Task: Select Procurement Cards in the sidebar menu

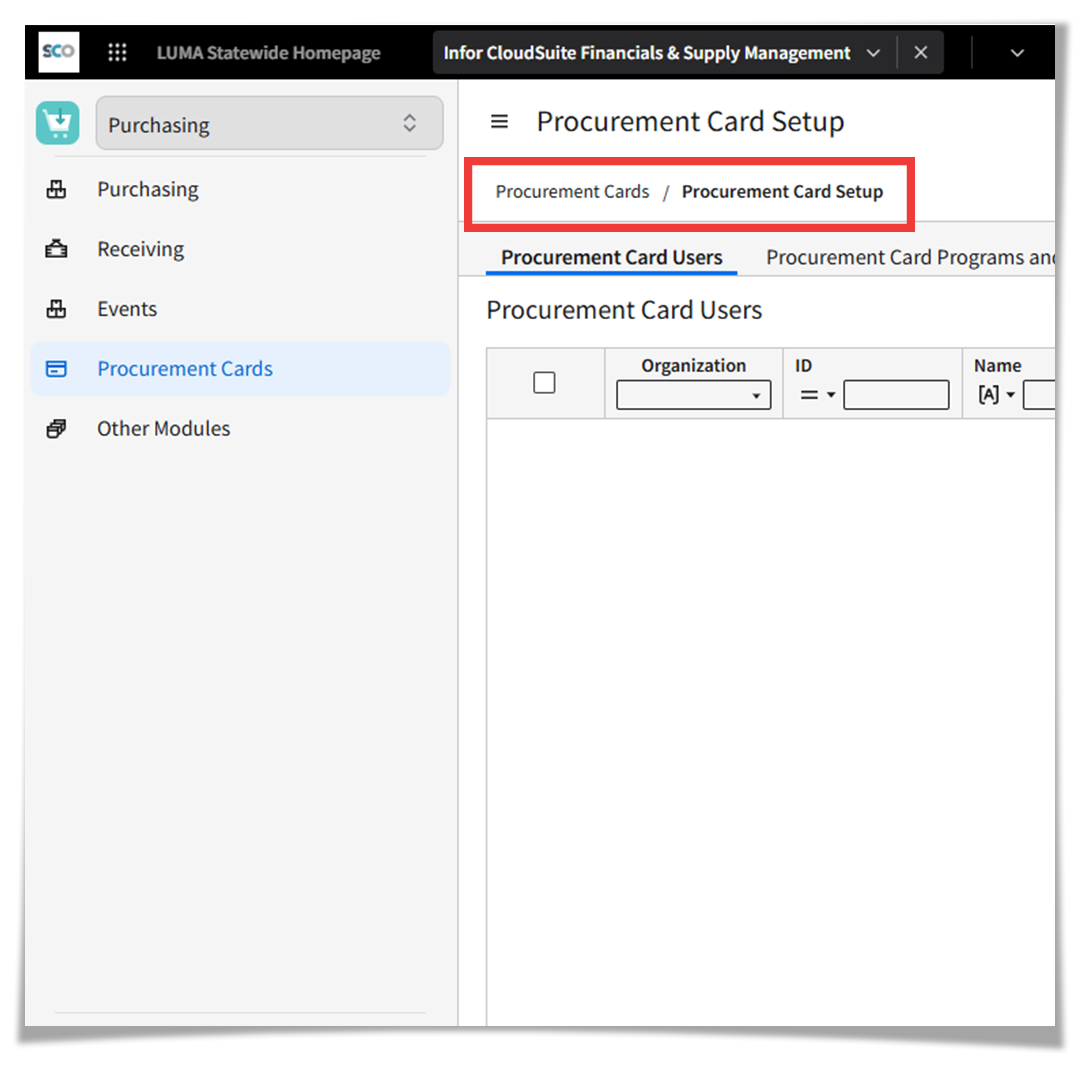Action: point(240,368)
